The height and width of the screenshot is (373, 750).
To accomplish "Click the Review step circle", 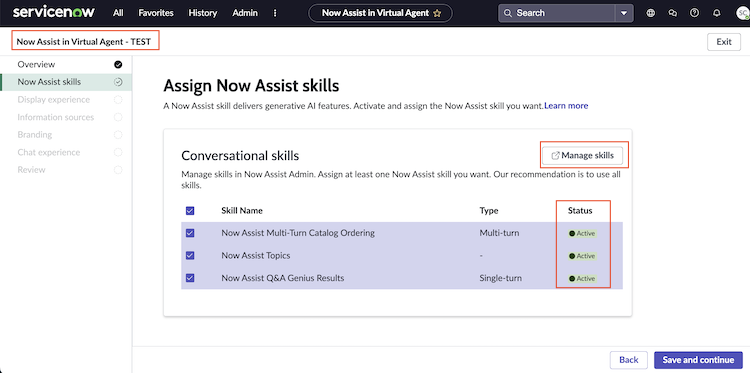I will click(x=118, y=170).
